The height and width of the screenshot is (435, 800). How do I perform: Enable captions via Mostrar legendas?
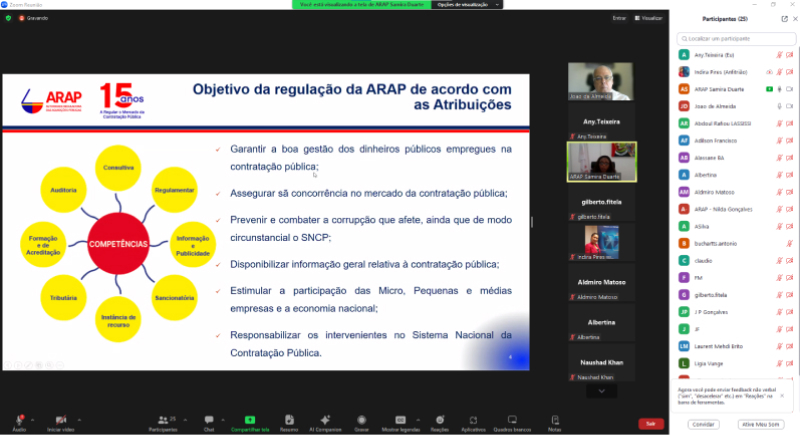click(401, 422)
